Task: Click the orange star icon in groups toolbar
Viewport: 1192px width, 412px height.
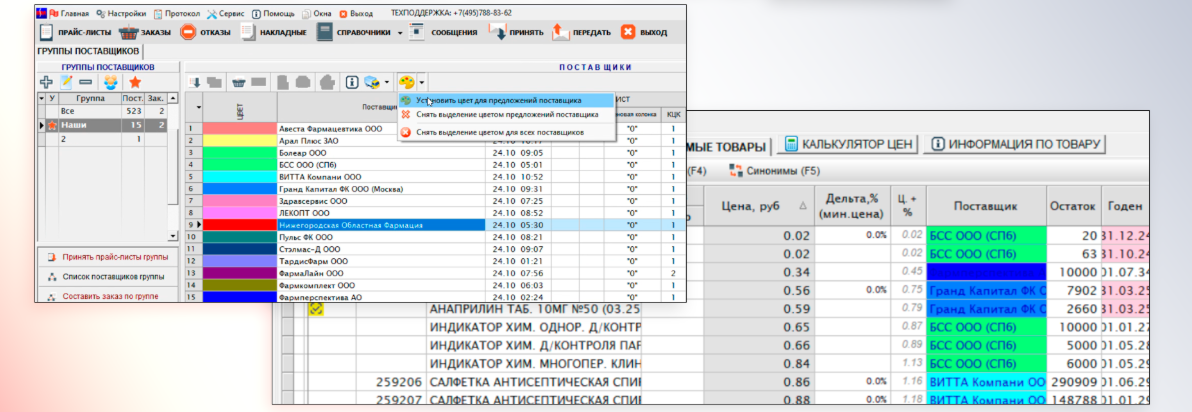Action: (134, 81)
